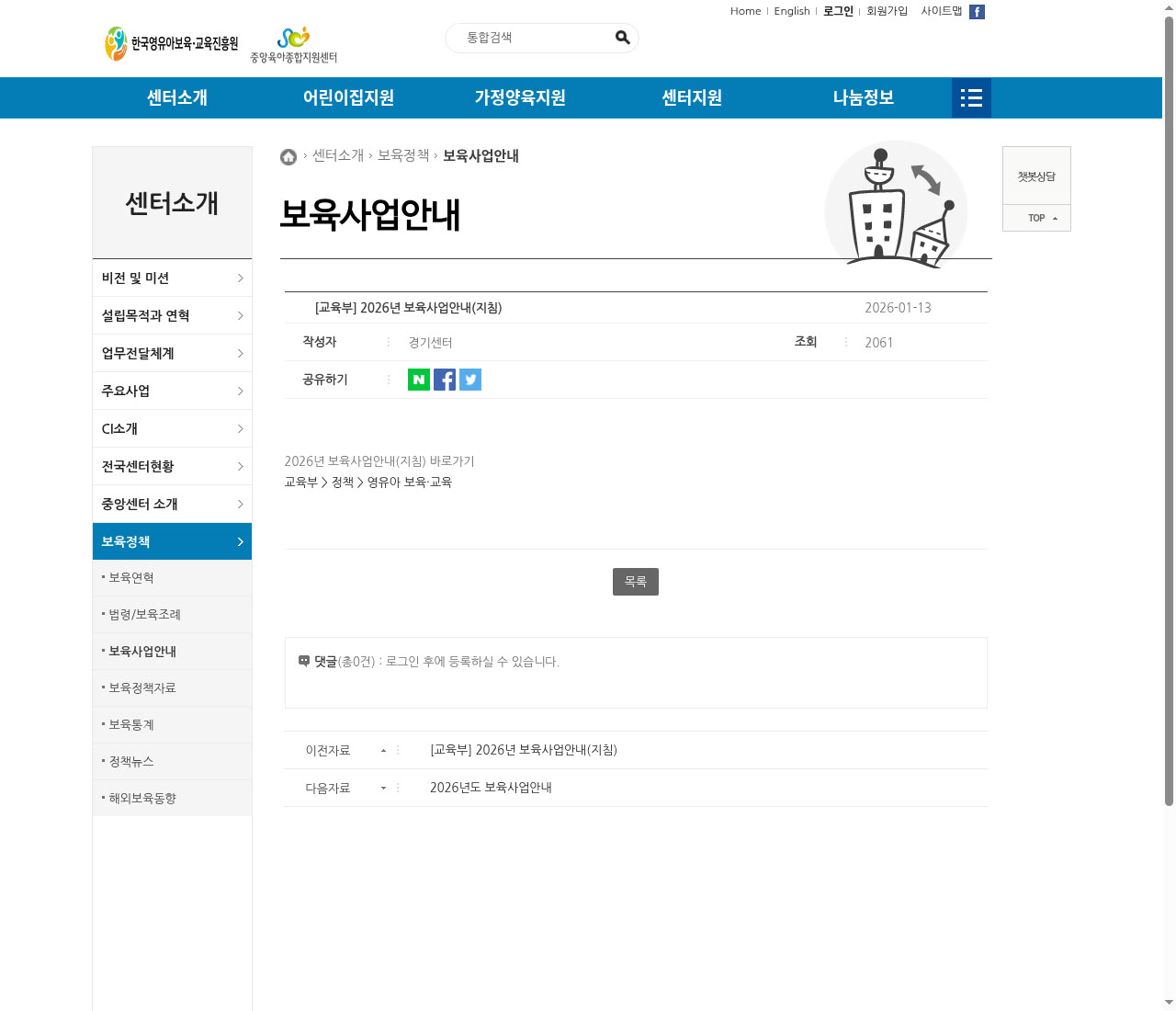Screen dimensions: 1176x1011
Task: Click the TOP scroll-up button
Action: [x=1036, y=218]
